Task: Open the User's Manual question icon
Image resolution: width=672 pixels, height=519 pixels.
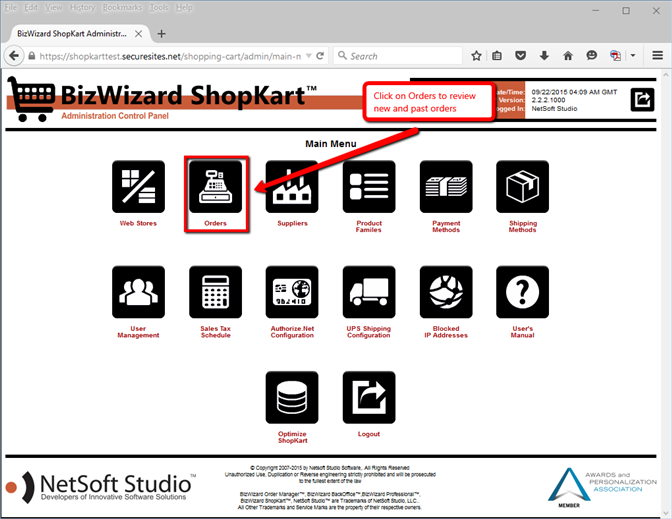Action: pos(522,292)
